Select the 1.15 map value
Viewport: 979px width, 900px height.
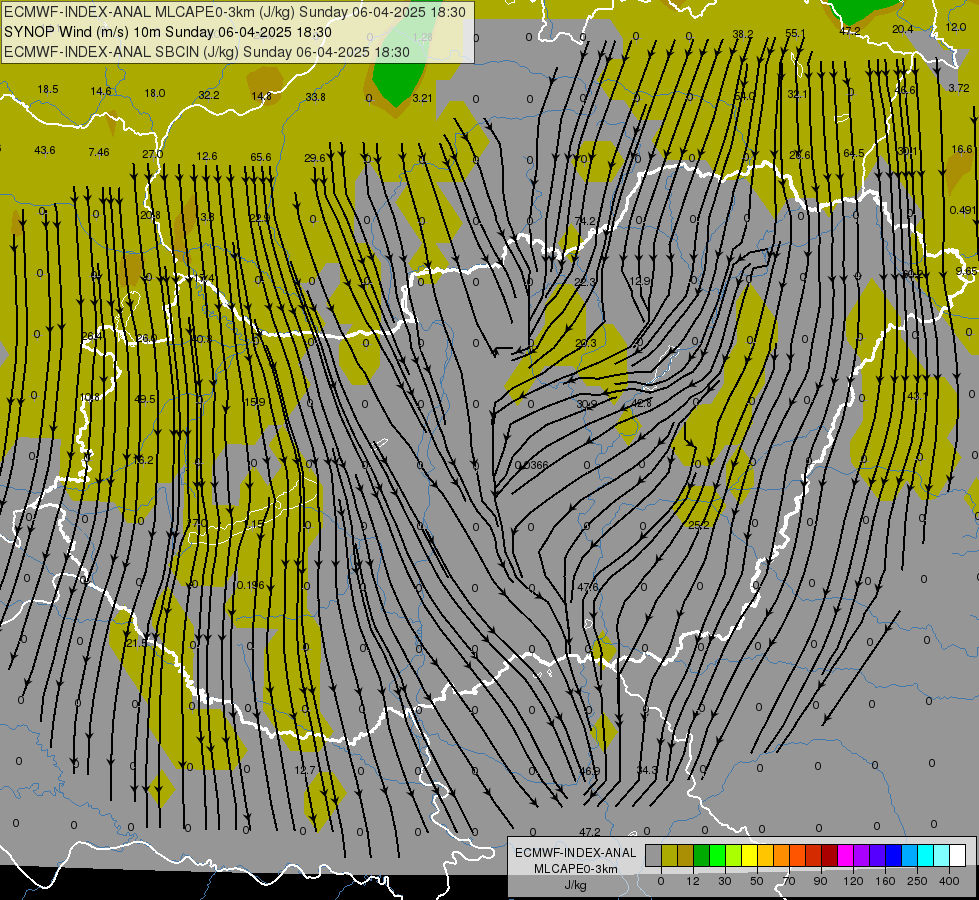point(253,525)
